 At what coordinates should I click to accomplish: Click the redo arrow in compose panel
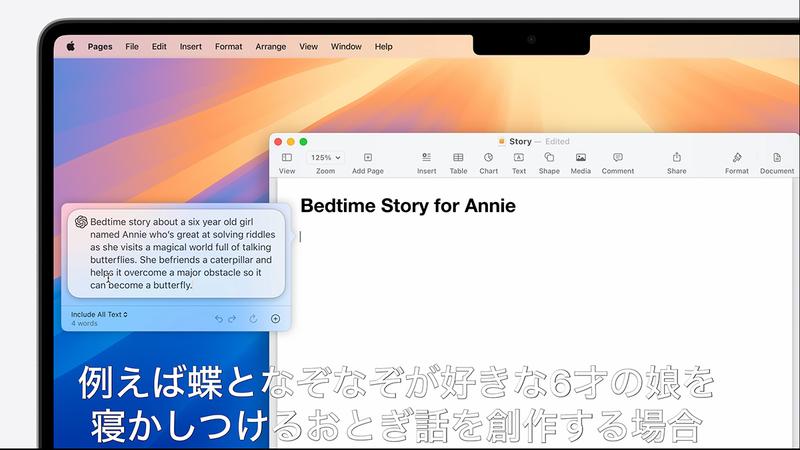[x=232, y=319]
